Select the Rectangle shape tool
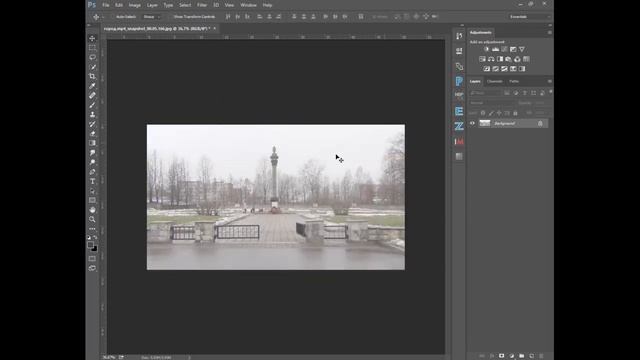The image size is (640, 360). 92,200
